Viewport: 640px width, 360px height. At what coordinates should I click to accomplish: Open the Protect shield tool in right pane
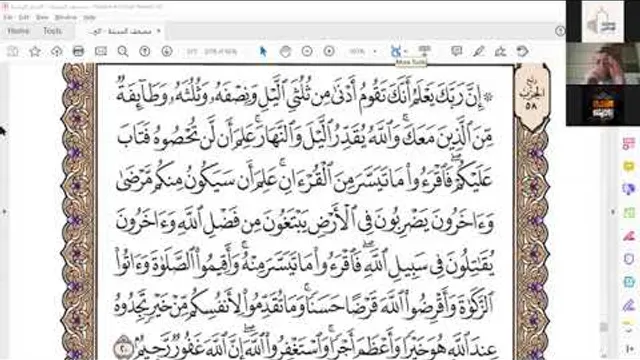click(629, 259)
